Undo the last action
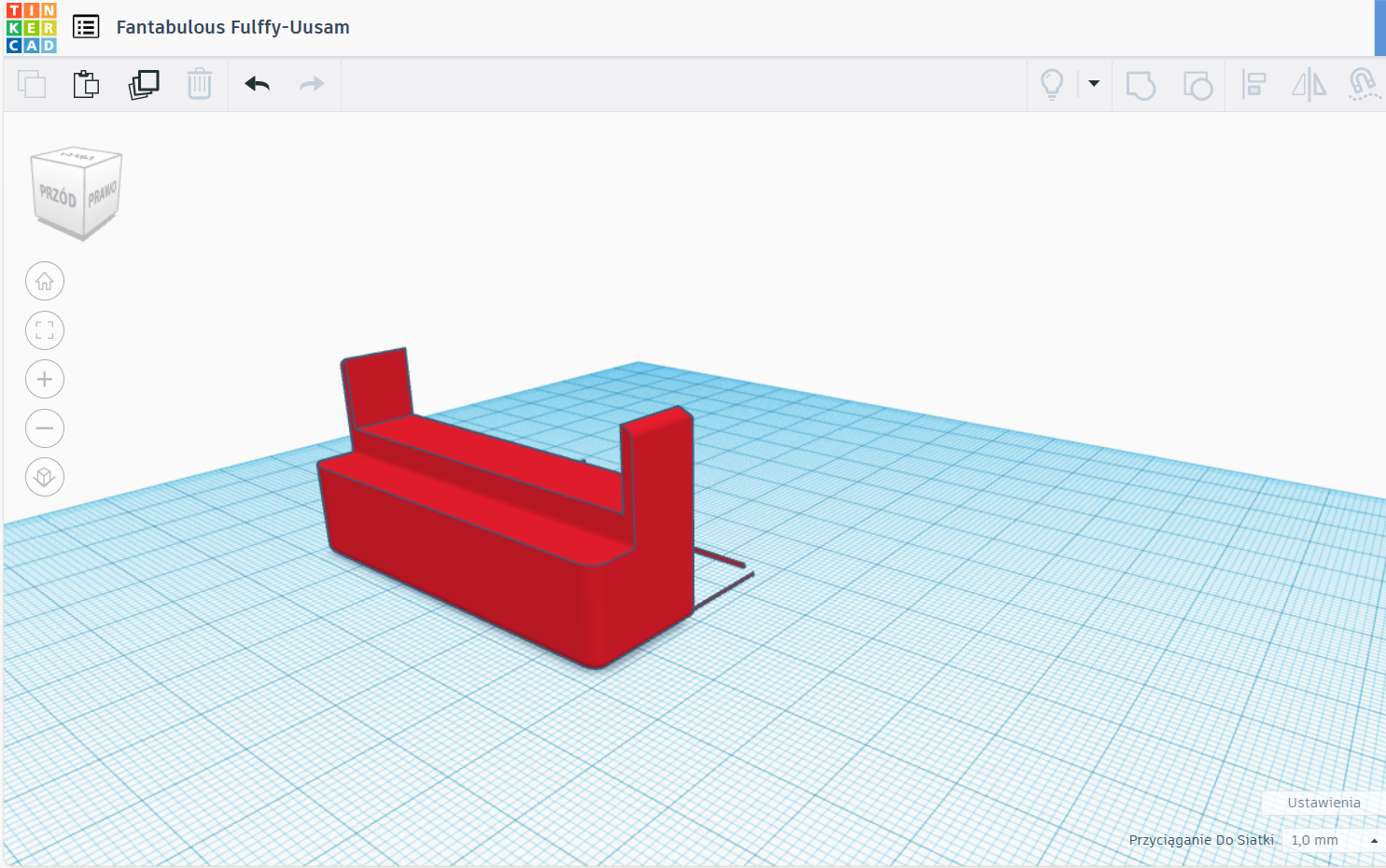The height and width of the screenshot is (868, 1386). click(258, 84)
